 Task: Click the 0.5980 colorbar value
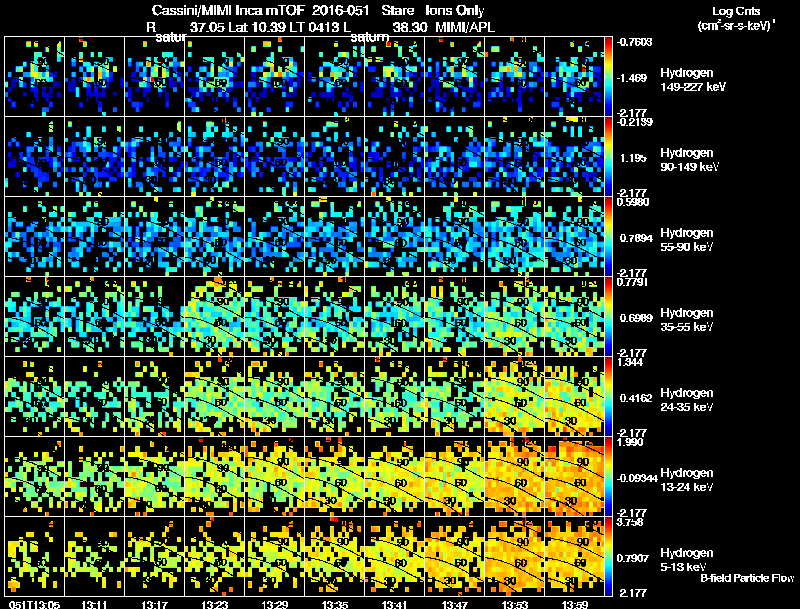[x=633, y=202]
